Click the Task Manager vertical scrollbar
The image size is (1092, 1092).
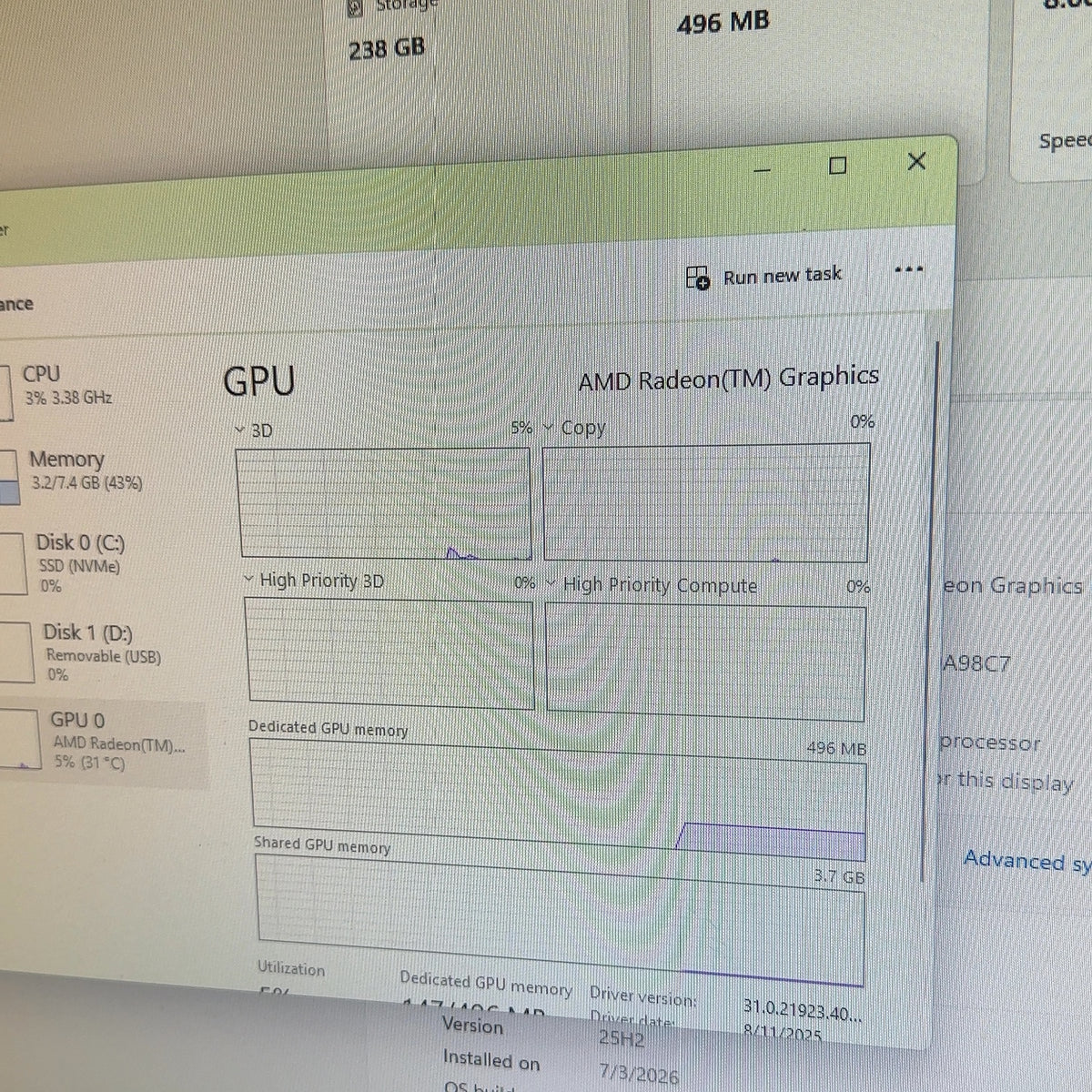(x=930, y=610)
